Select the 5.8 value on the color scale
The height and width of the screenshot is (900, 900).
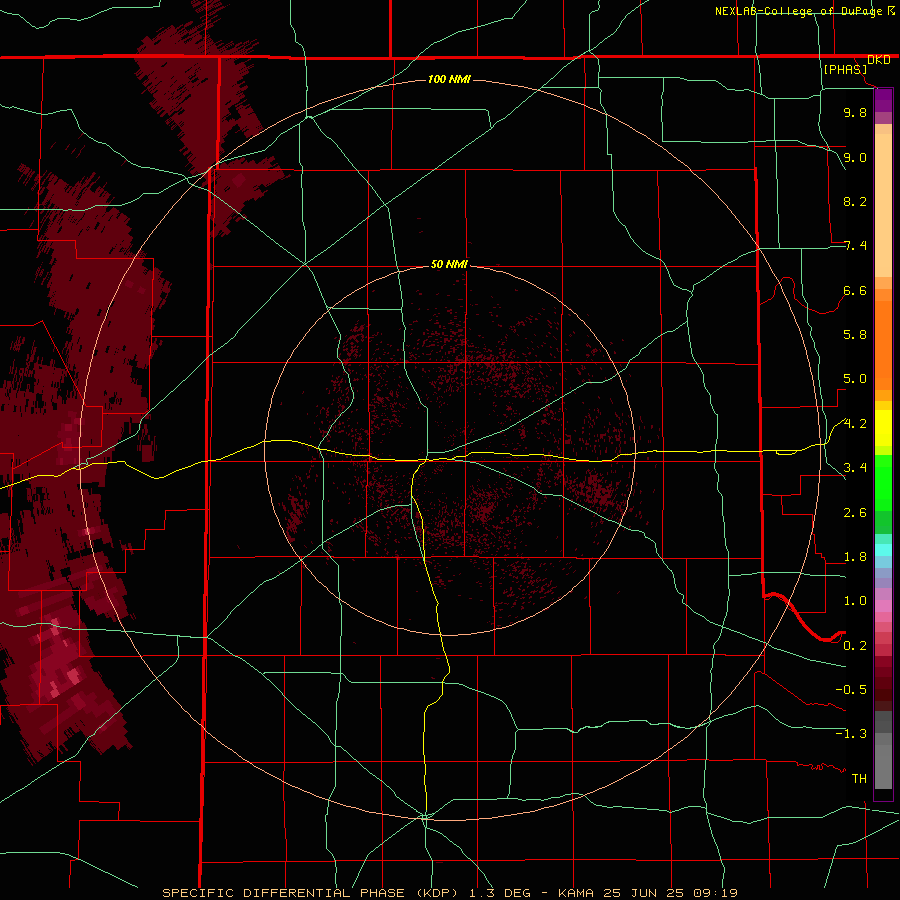pyautogui.click(x=855, y=335)
